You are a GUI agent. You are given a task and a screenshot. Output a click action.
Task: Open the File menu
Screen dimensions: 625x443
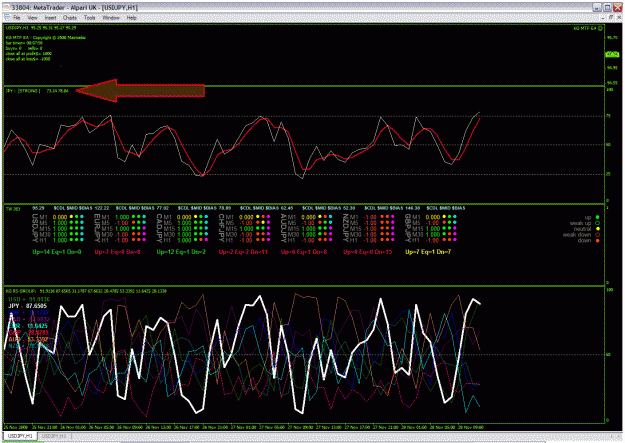click(x=17, y=18)
